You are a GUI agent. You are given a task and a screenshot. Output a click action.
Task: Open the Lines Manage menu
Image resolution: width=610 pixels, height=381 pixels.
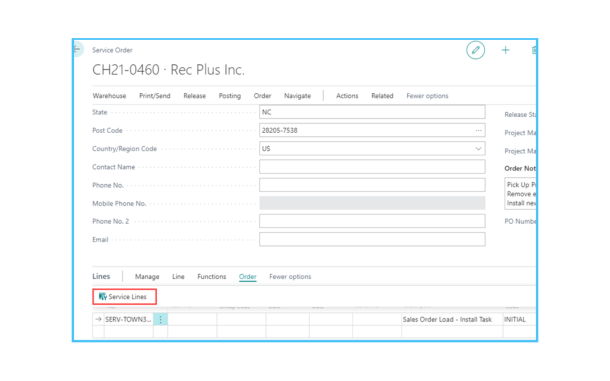coord(147,277)
